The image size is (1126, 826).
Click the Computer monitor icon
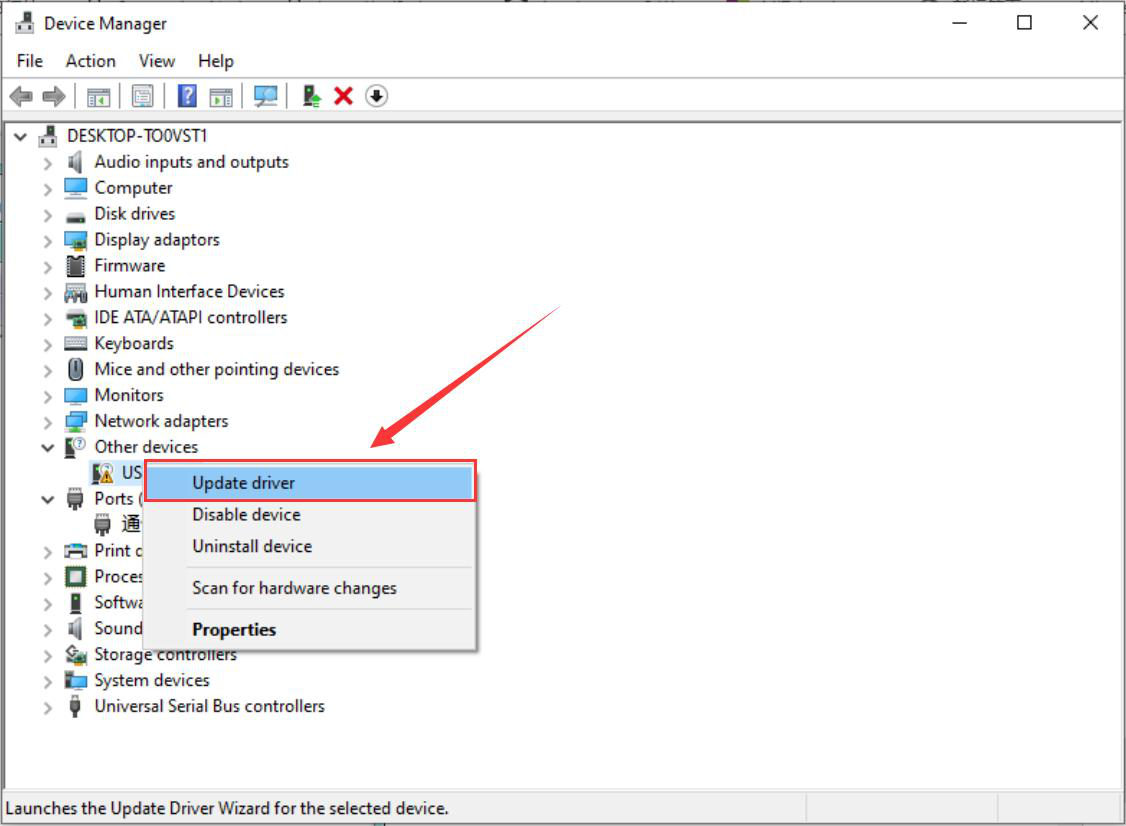(75, 188)
